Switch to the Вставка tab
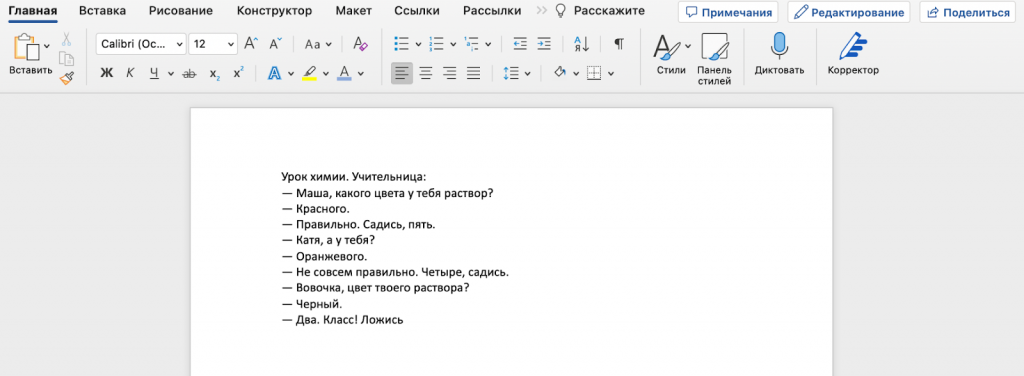 [103, 11]
